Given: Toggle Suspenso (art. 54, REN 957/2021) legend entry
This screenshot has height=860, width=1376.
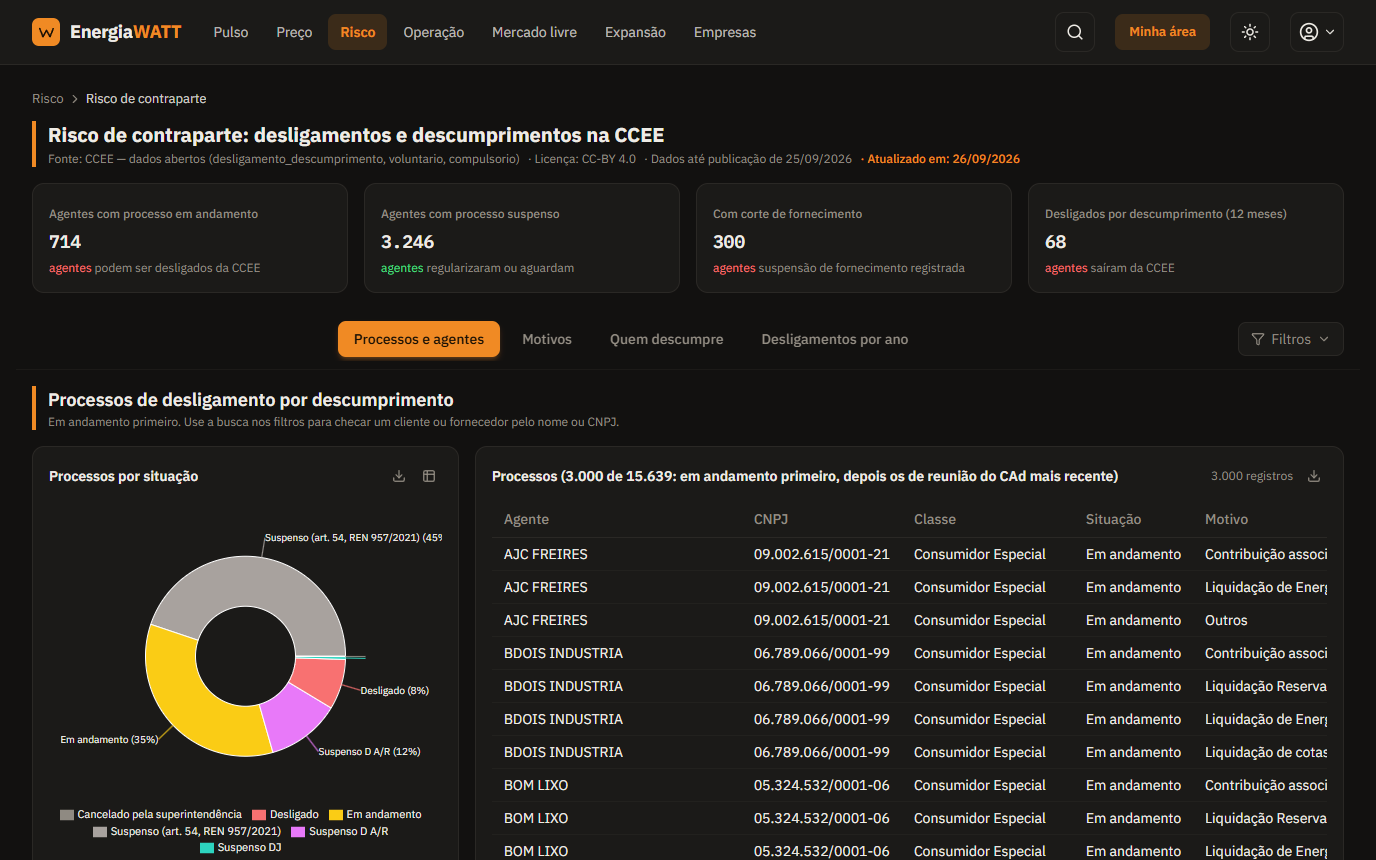Looking at the screenshot, I should coord(187,831).
